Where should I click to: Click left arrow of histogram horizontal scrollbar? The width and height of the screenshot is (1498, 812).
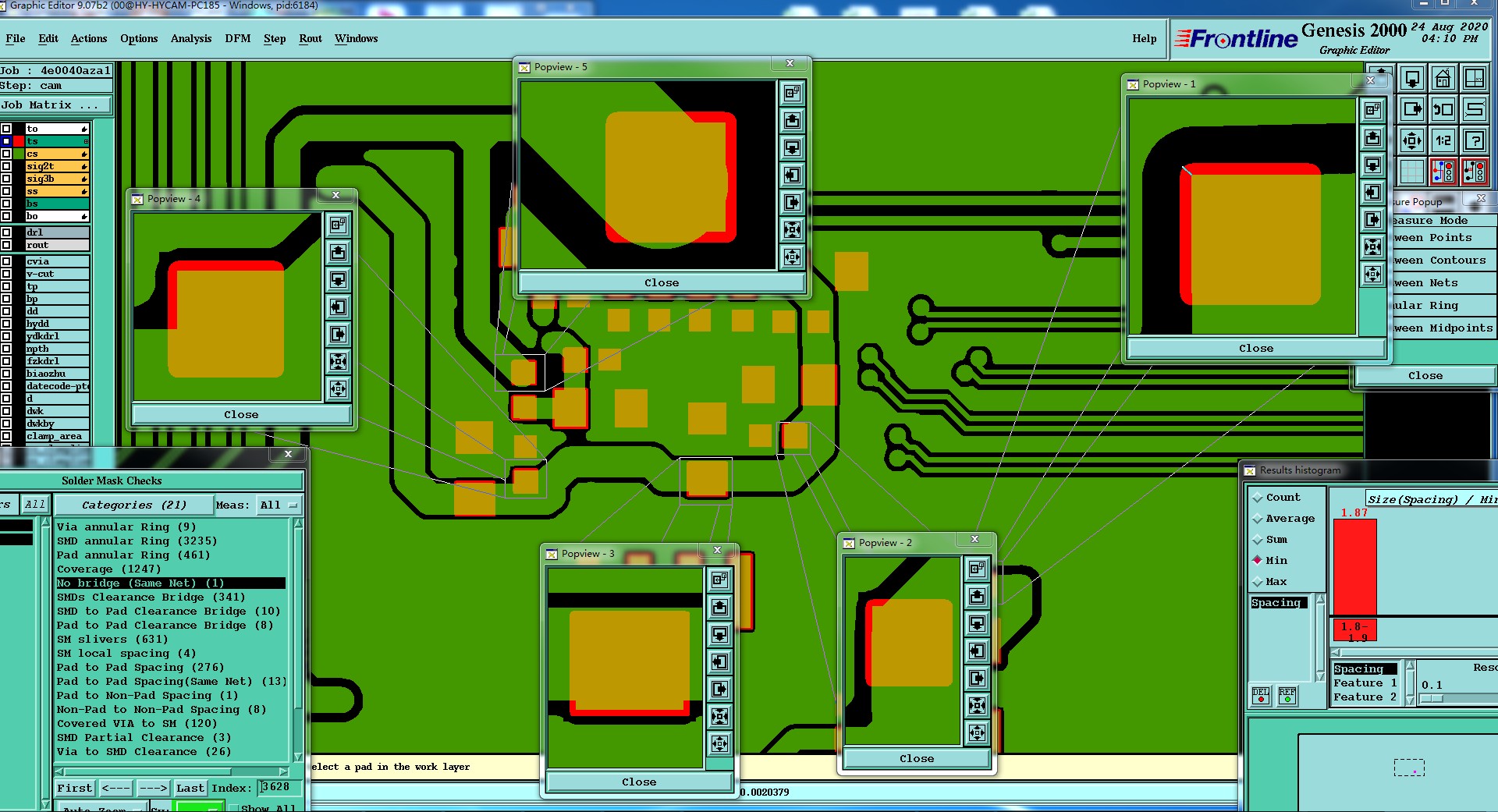pyautogui.click(x=1336, y=652)
